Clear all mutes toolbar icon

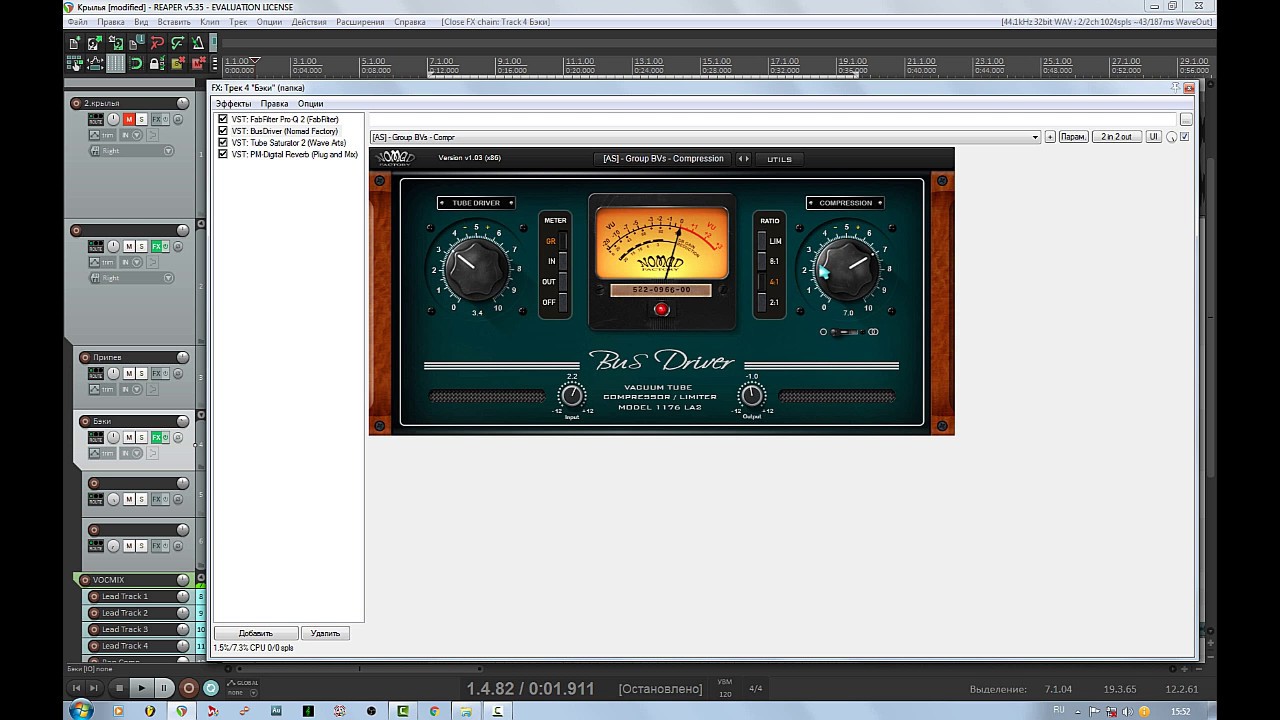pyautogui.click(x=199, y=63)
